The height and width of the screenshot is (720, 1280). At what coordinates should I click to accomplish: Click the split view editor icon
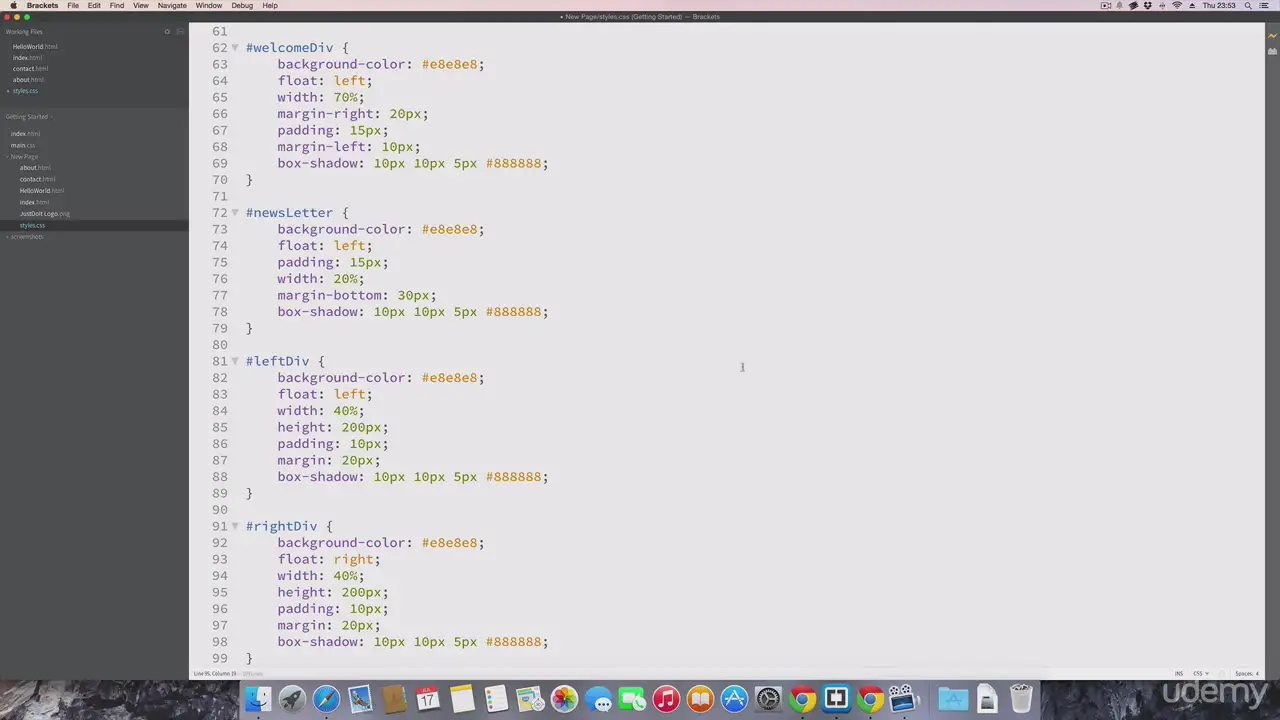coord(180,32)
